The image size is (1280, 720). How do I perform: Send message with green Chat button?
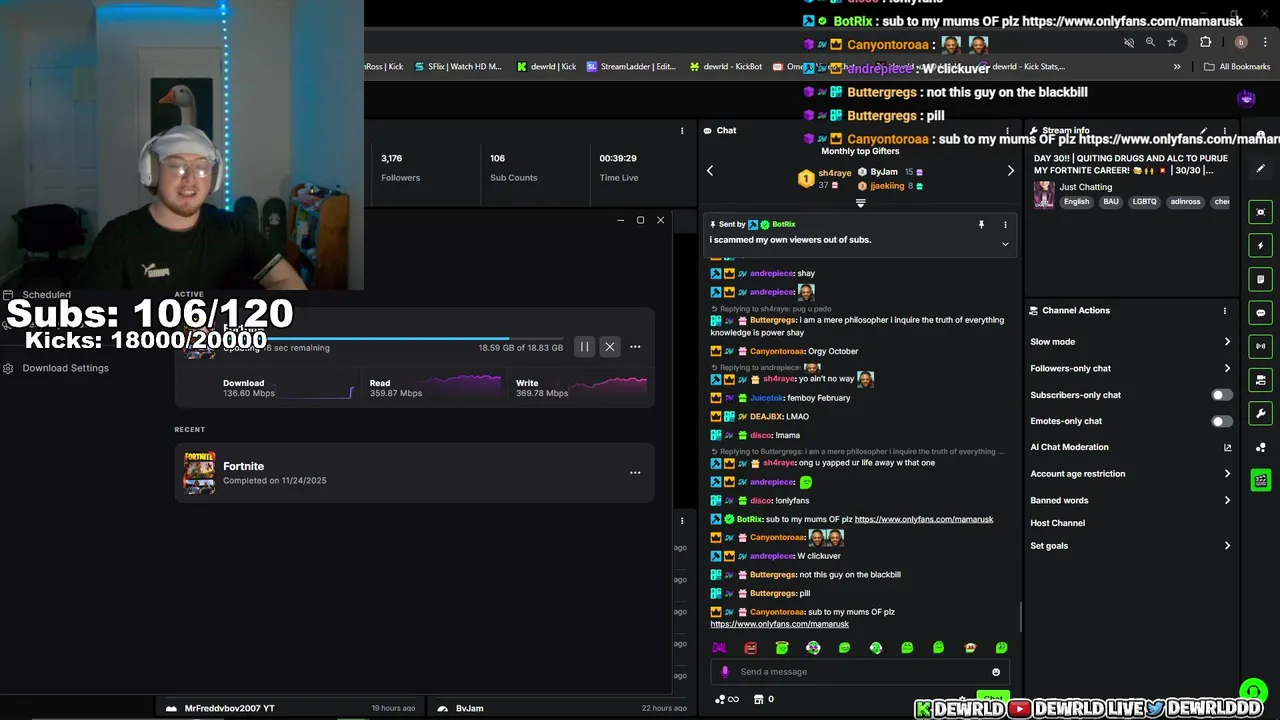pyautogui.click(x=993, y=698)
